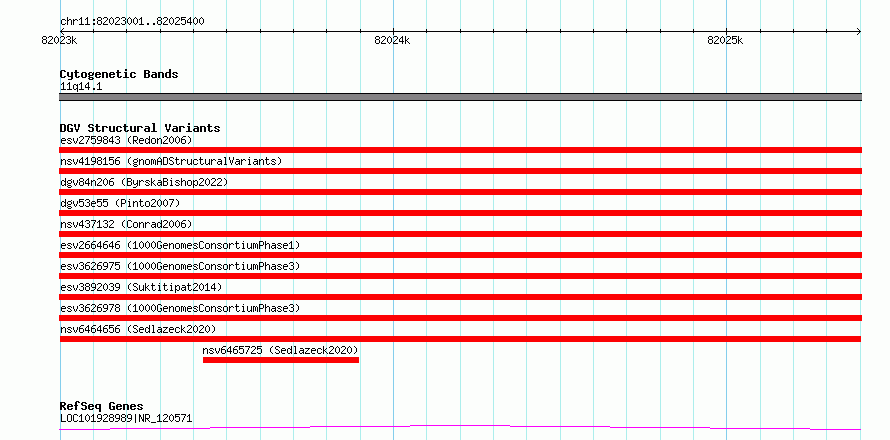Image resolution: width=890 pixels, height=440 pixels.
Task: Open variant nsv6464656 (Sedlazeck2020) label
Action: click(138, 329)
